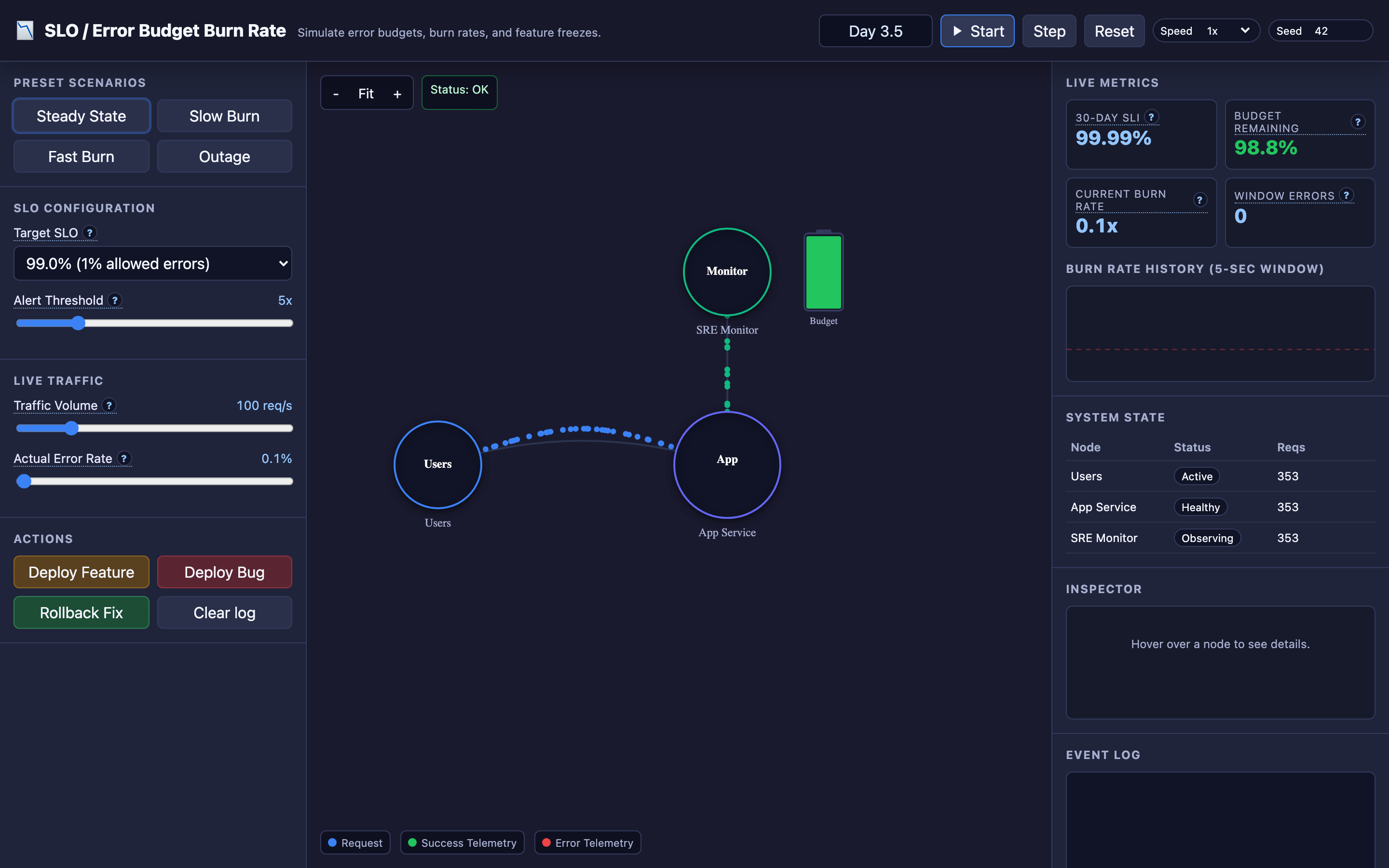Screen dimensions: 1389x868
Task: Click Deploy Bug
Action: click(x=224, y=572)
